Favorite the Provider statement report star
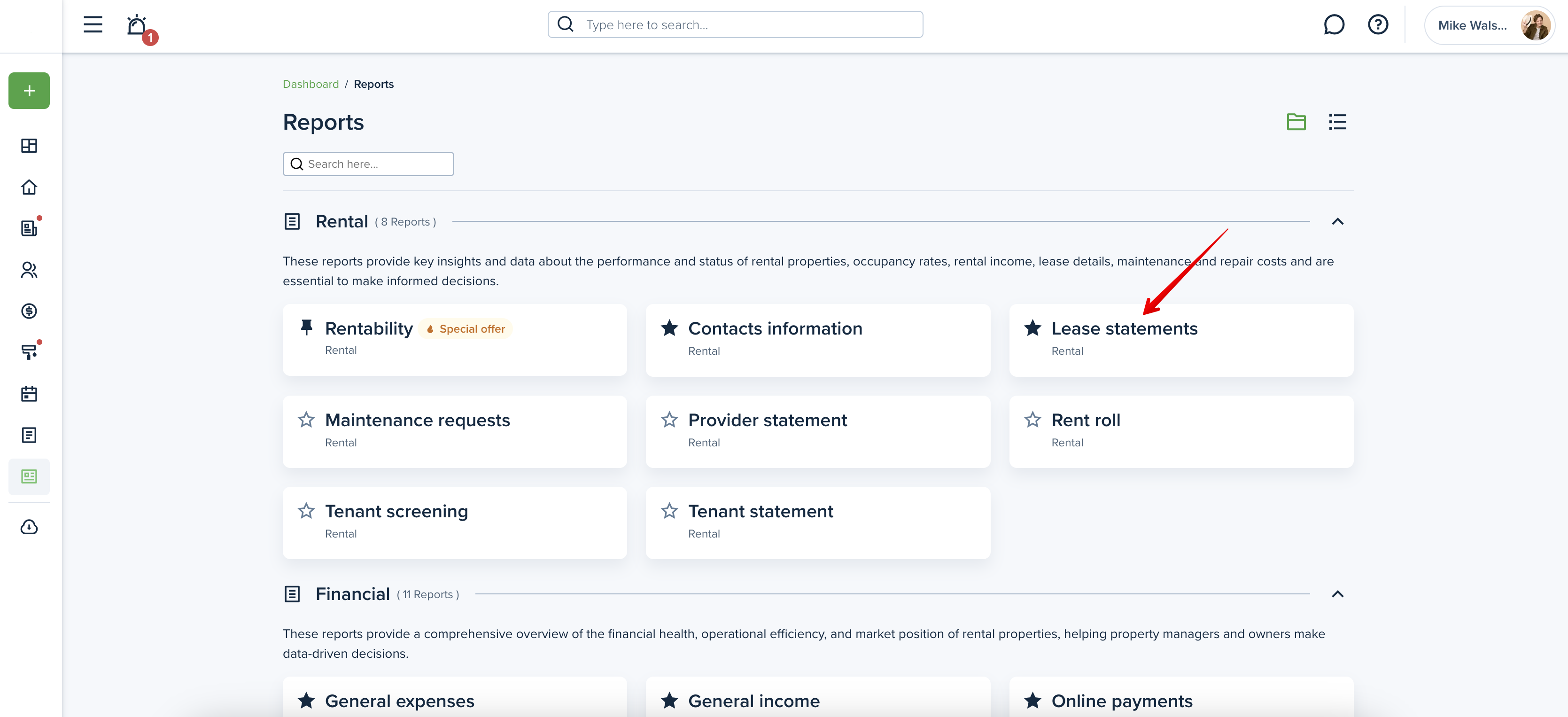 [669, 420]
